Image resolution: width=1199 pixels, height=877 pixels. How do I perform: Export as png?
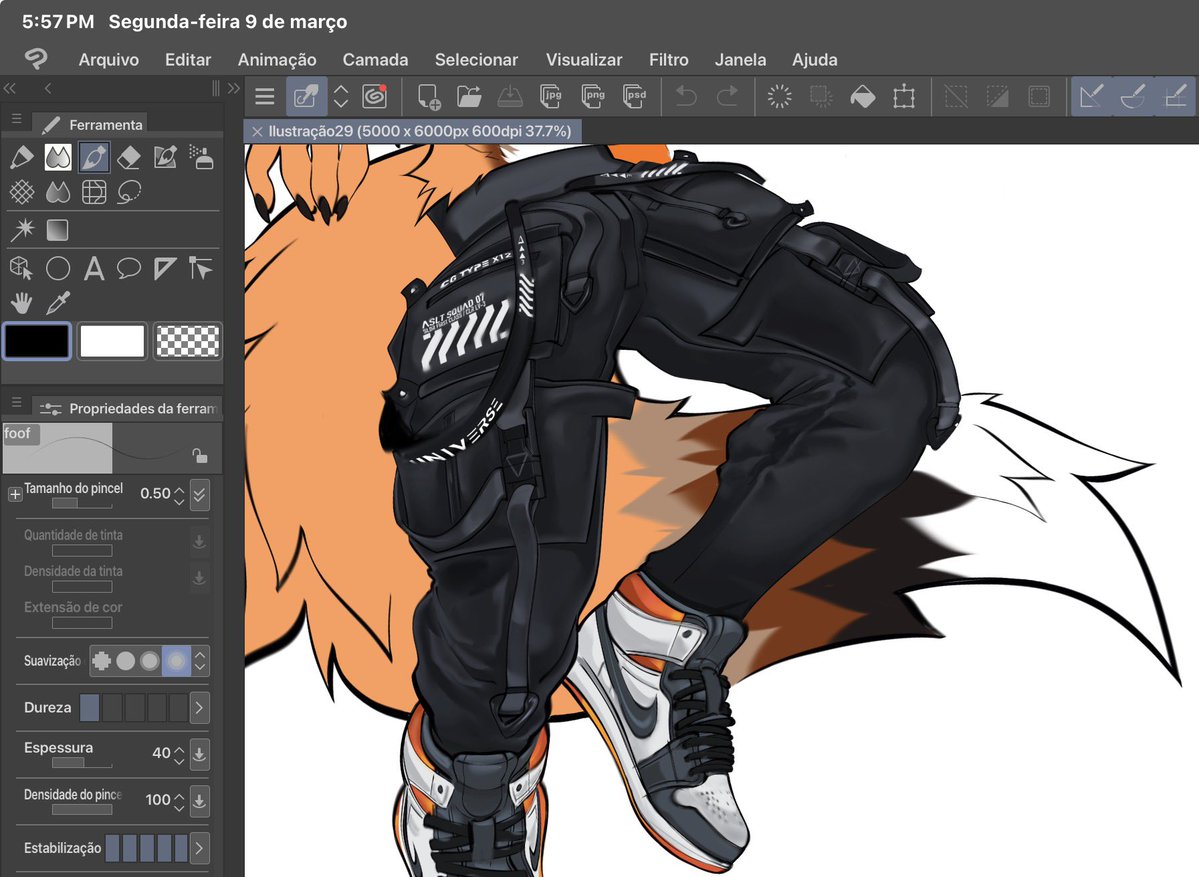pos(593,96)
